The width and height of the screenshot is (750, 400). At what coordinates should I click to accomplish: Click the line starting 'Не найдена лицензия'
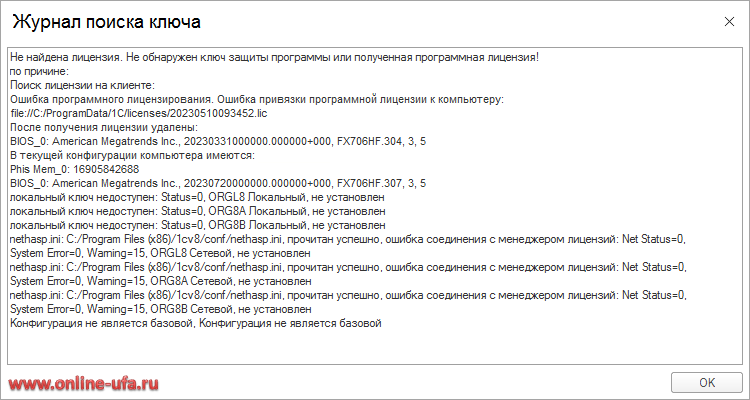point(274,58)
